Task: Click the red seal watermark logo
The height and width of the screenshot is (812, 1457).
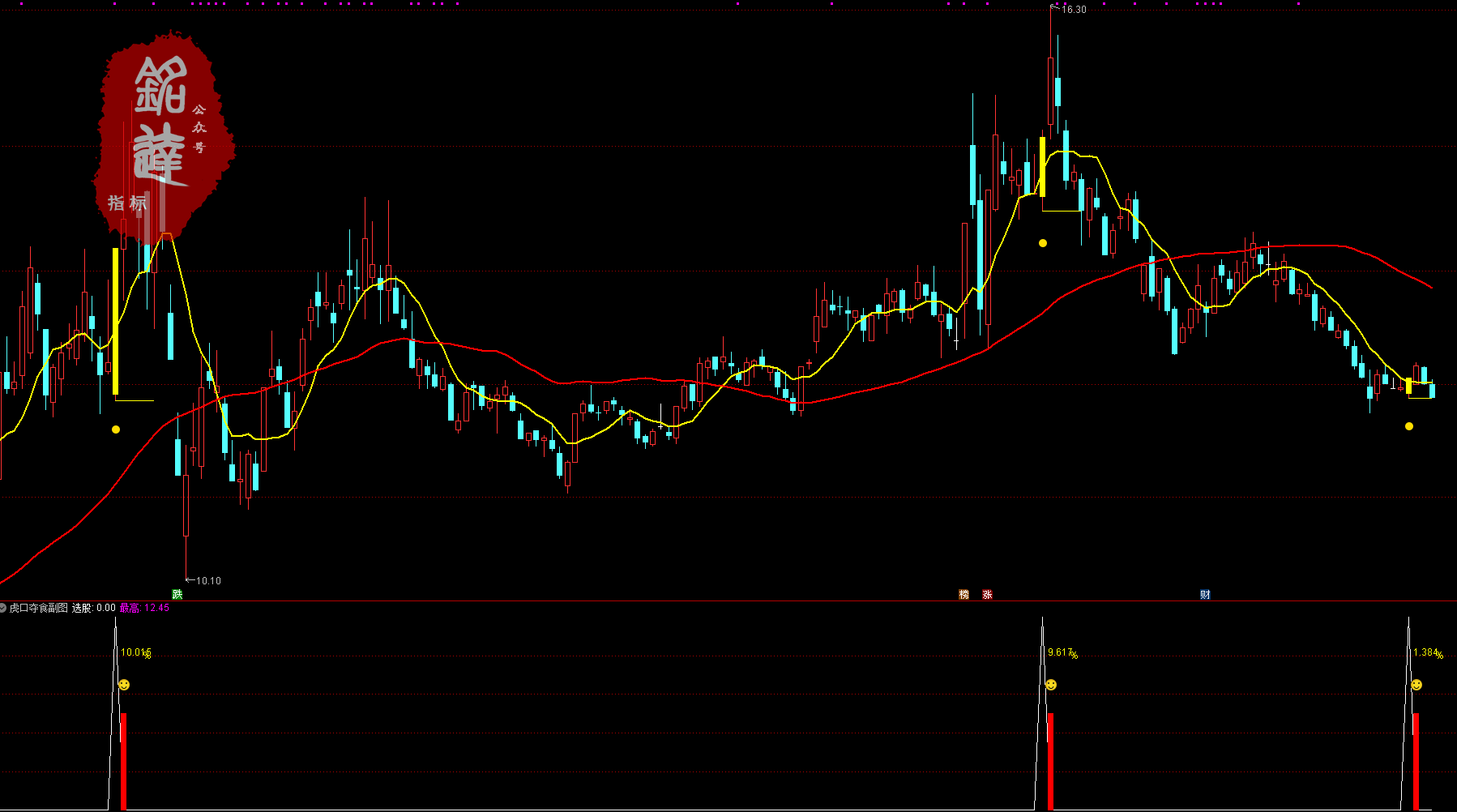Action: 164,134
